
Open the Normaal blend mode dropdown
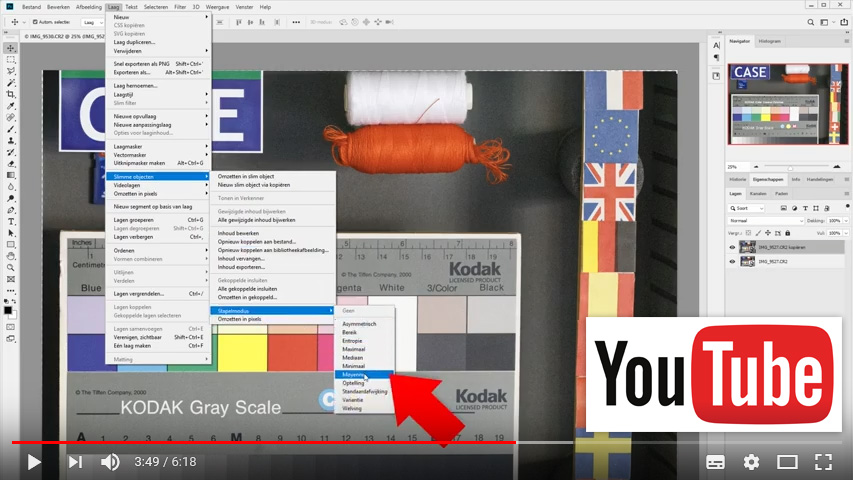[762, 220]
